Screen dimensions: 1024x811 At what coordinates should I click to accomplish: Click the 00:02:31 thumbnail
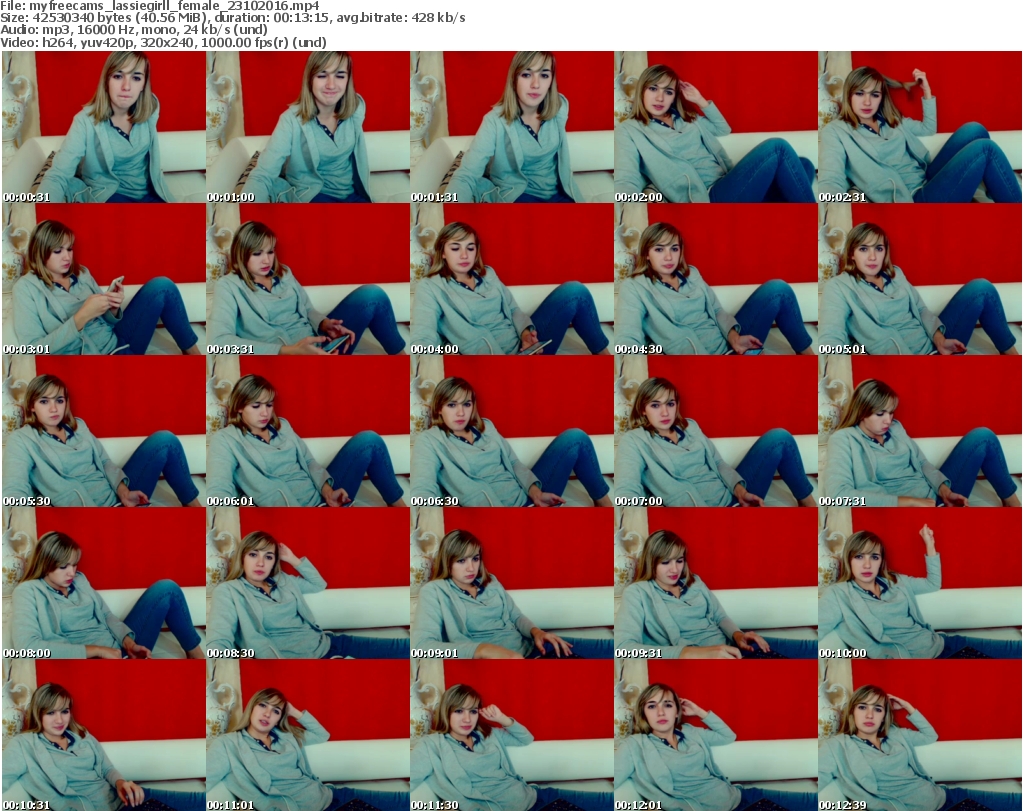[919, 127]
